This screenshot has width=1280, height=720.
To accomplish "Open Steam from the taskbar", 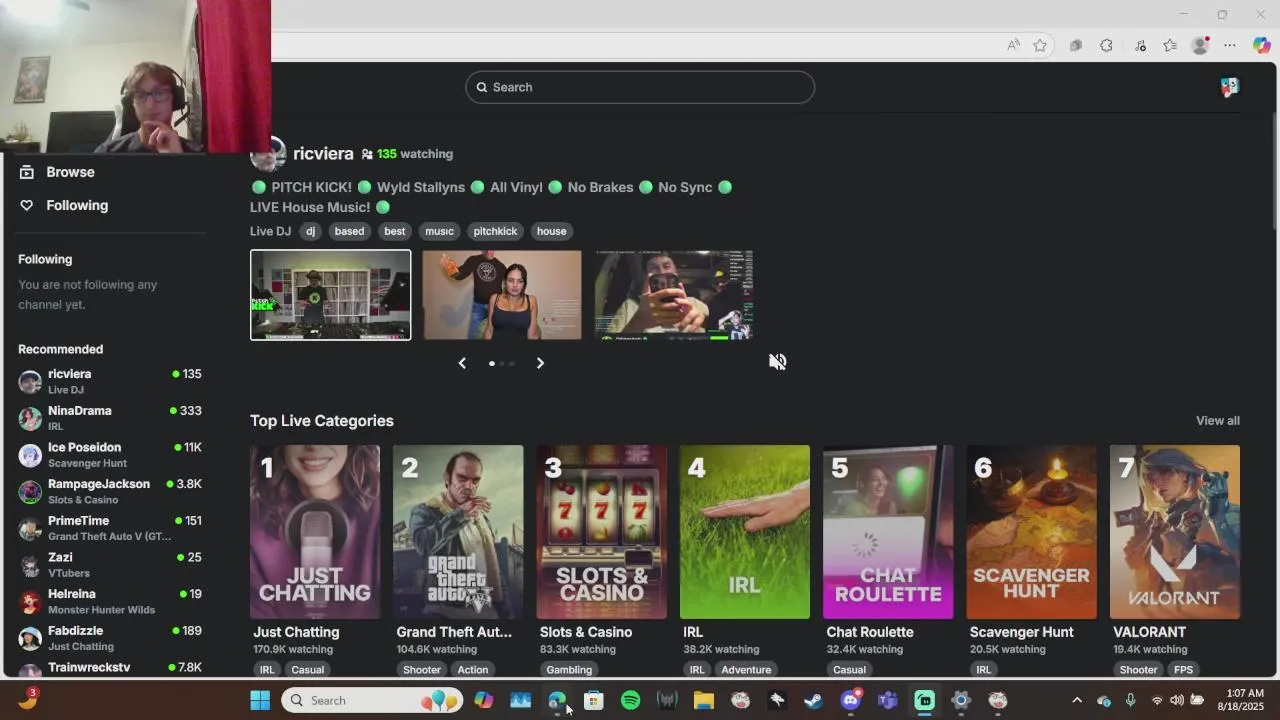I will [x=813, y=700].
